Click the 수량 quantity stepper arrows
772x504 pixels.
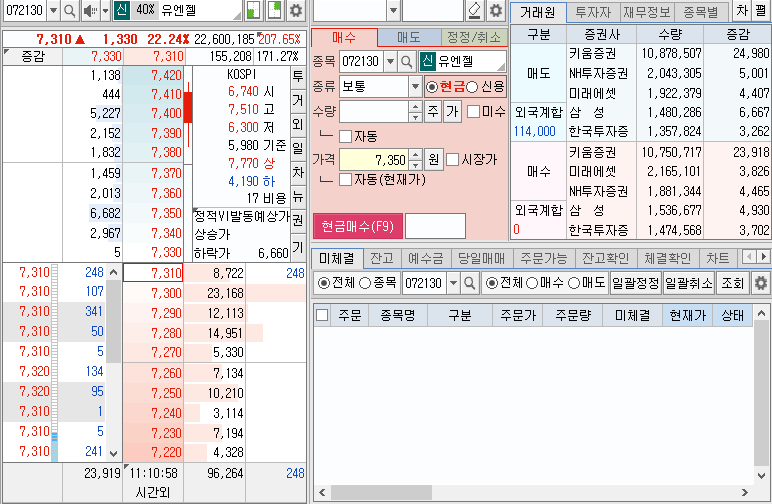tap(416, 112)
